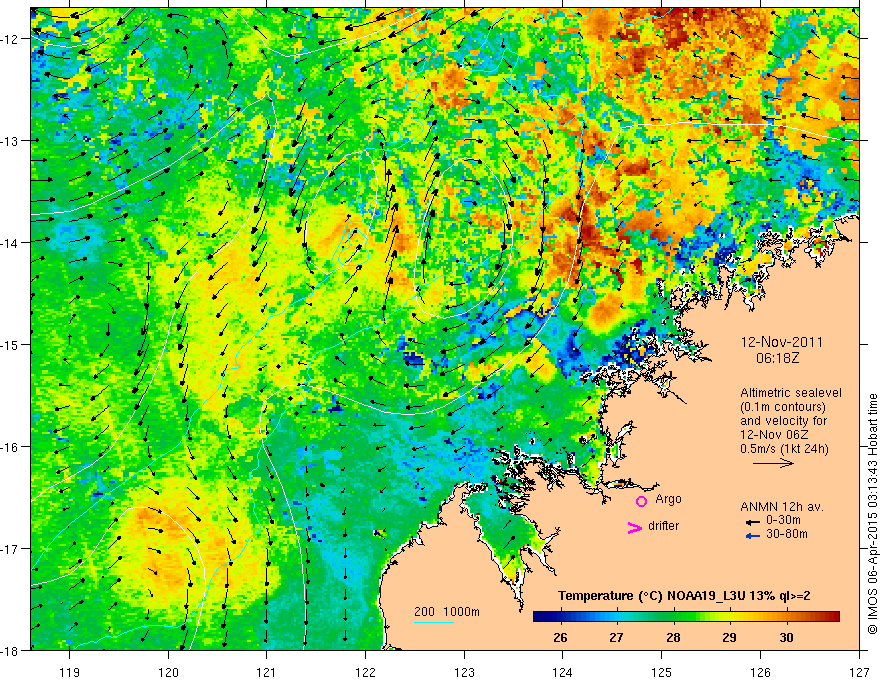
Task: Click the cyan 200 1000m depth contour line sample
Action: 434,622
